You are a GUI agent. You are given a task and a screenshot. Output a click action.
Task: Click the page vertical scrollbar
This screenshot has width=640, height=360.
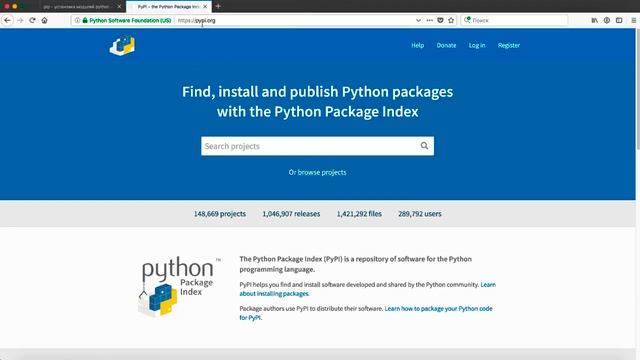pos(637,88)
